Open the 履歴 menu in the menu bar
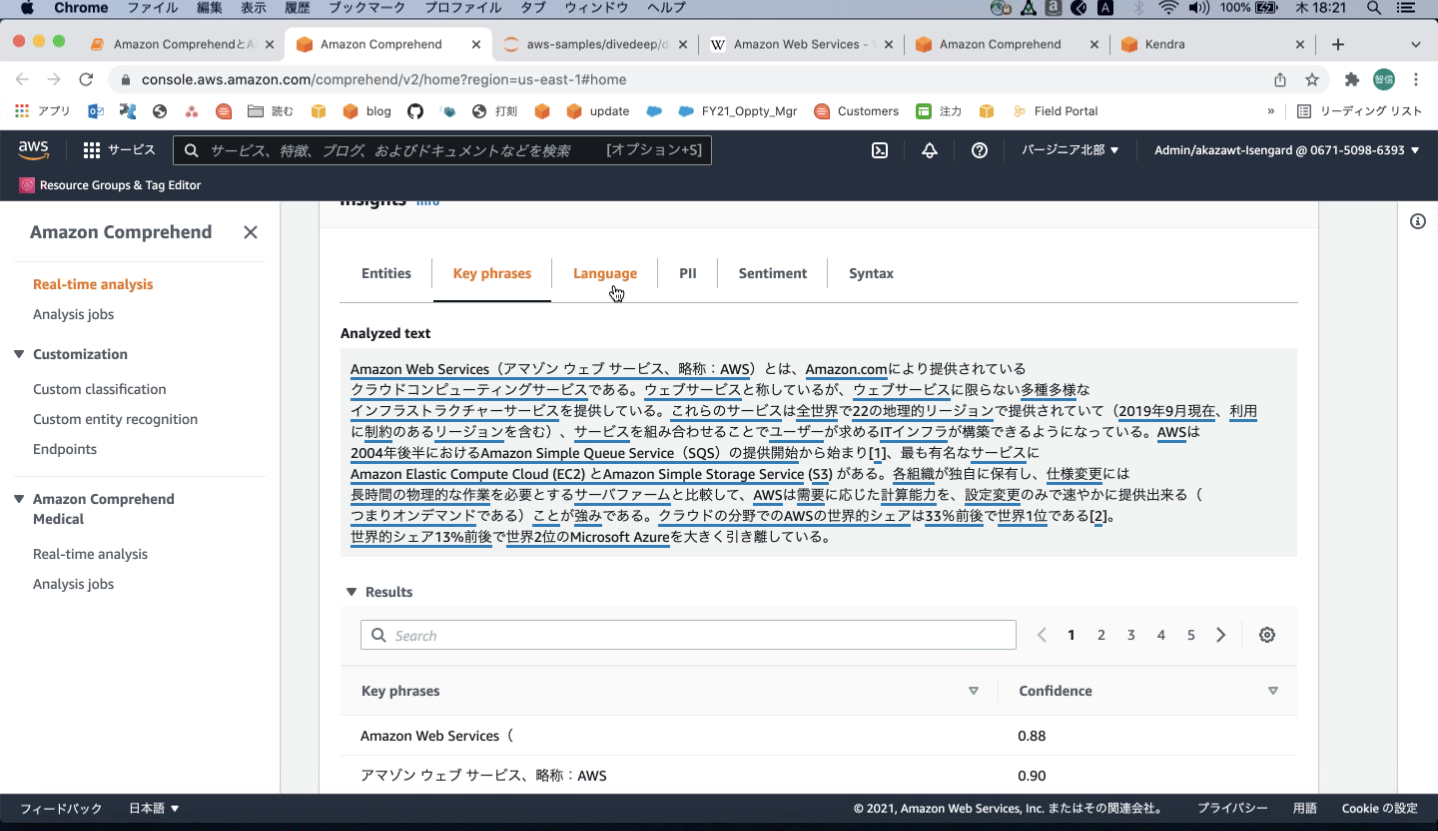 coord(297,8)
